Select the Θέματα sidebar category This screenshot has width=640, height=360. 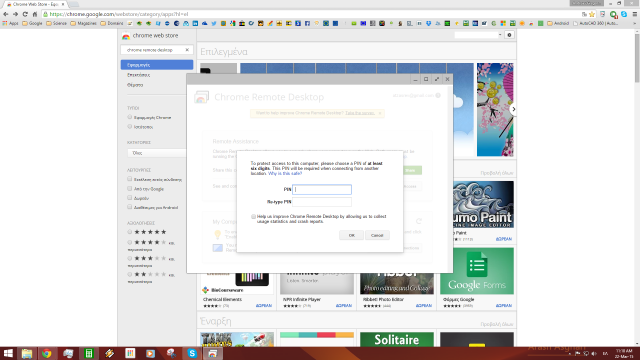[135, 85]
